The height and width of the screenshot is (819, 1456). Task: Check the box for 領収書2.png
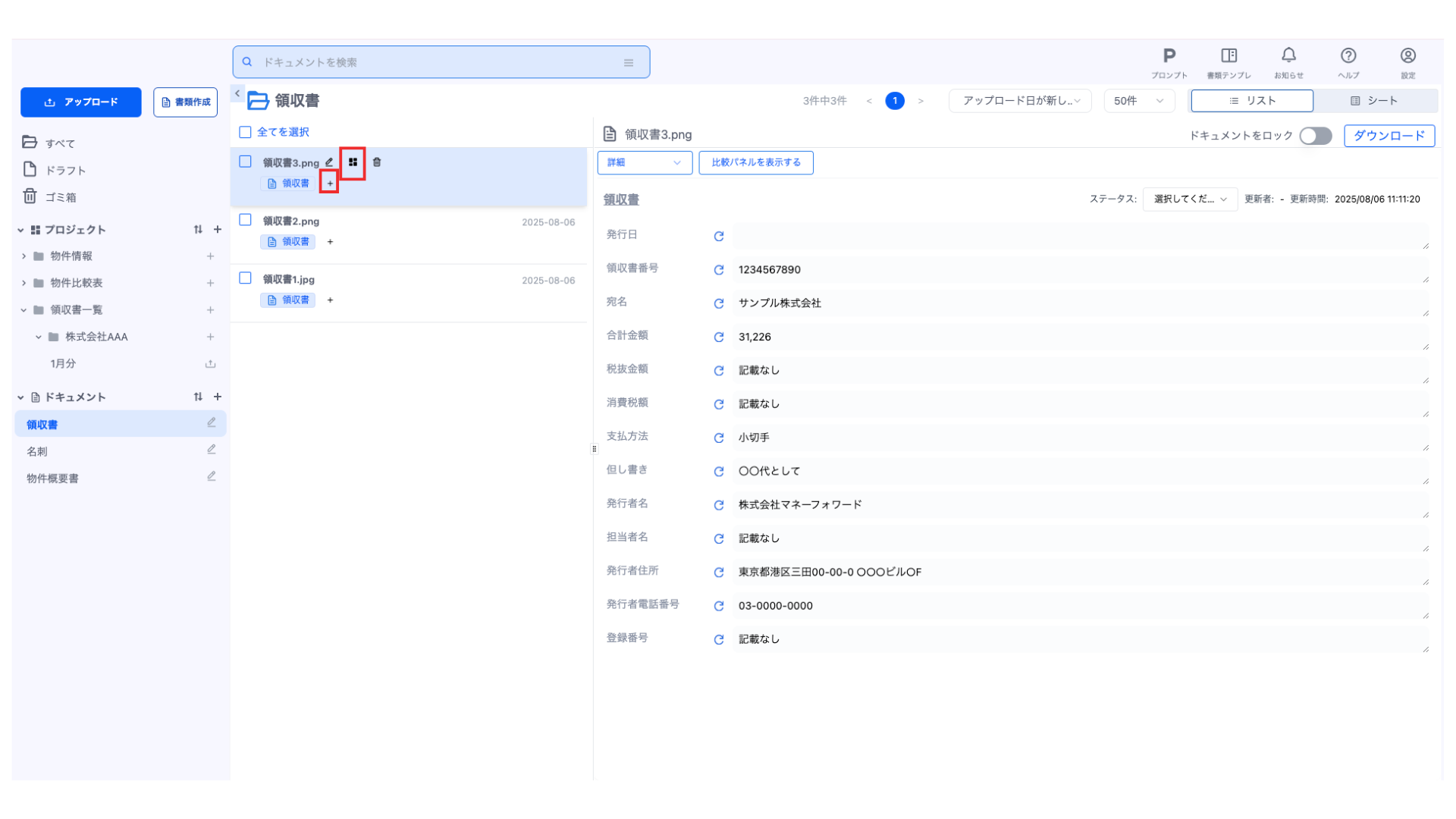(245, 220)
